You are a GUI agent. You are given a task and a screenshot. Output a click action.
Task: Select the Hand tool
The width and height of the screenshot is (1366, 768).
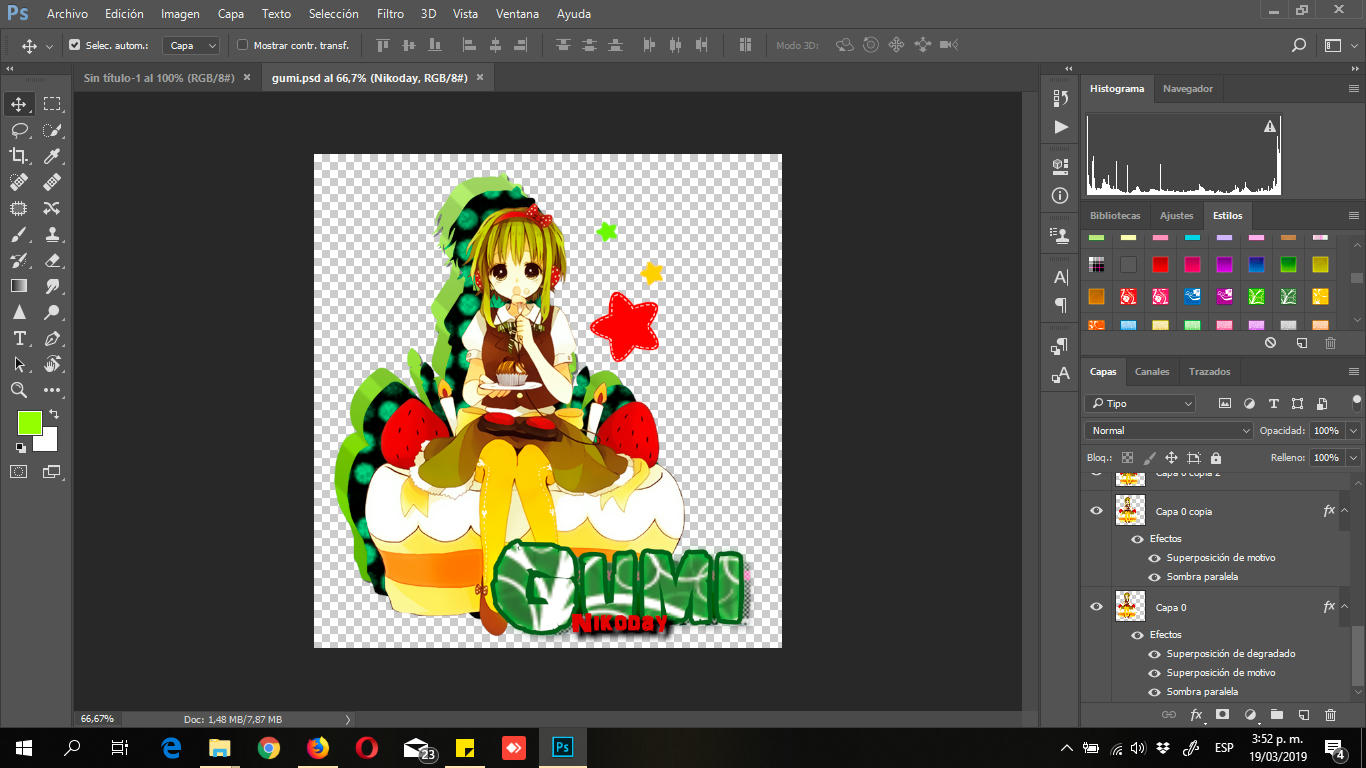coord(52,364)
